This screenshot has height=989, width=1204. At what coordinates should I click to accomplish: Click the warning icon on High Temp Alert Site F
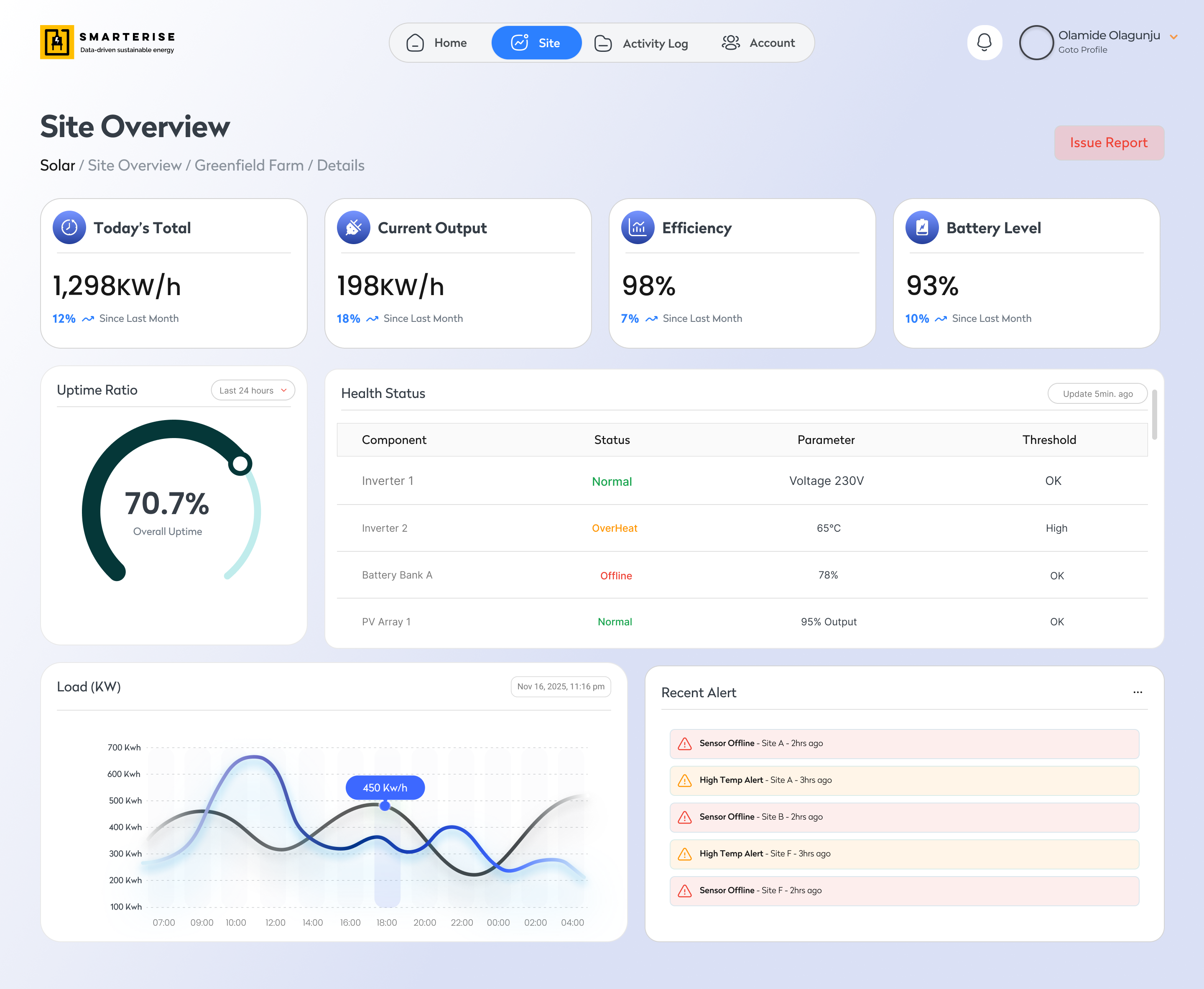685,854
